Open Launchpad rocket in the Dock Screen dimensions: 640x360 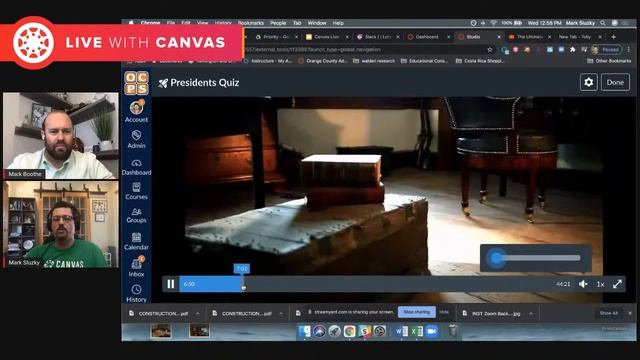[334, 331]
